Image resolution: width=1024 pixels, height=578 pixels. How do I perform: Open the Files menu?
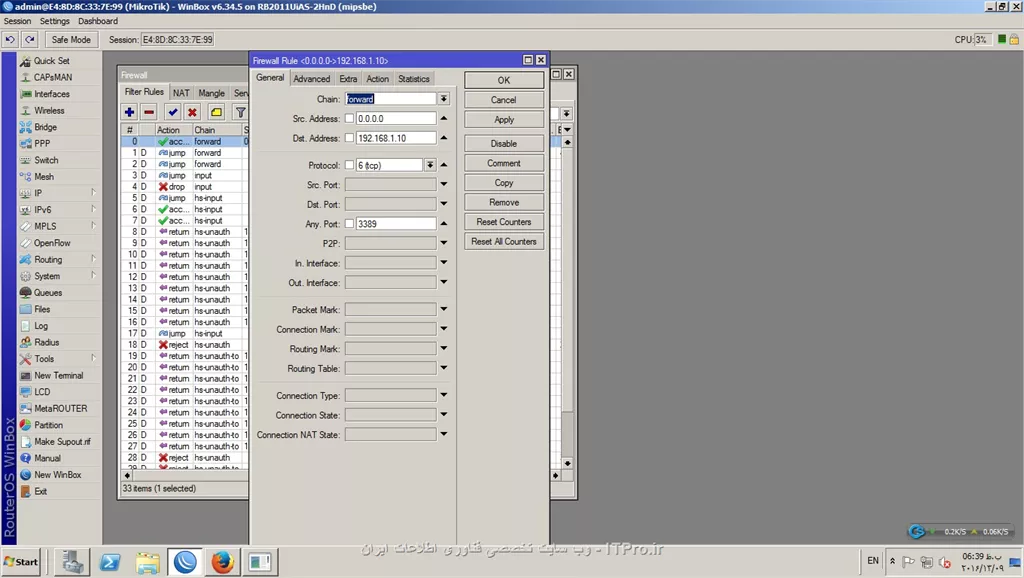tap(42, 309)
